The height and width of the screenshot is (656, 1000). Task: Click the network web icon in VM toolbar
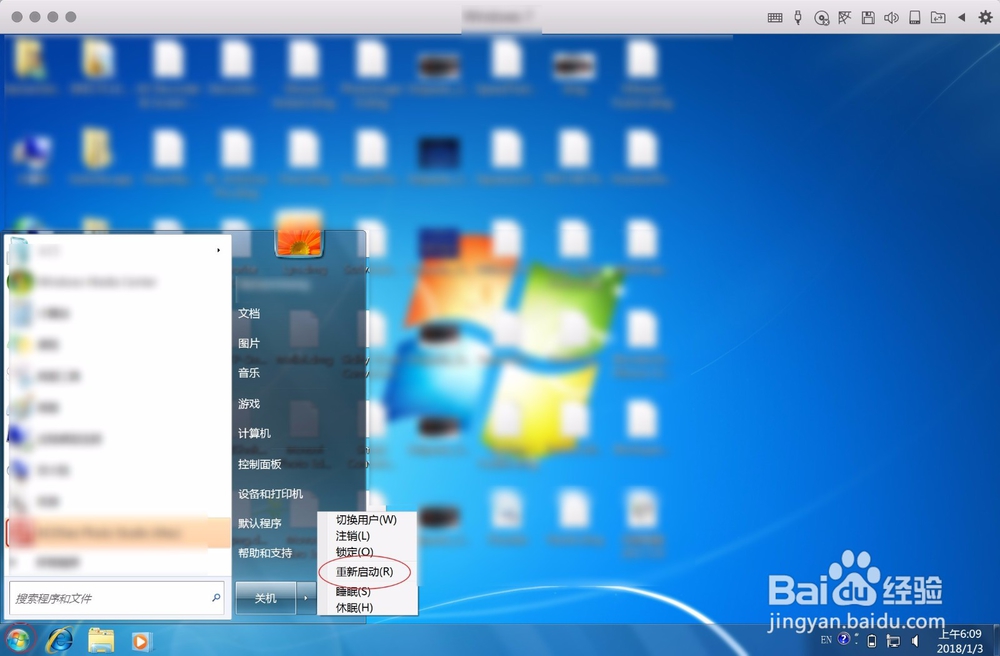[844, 17]
